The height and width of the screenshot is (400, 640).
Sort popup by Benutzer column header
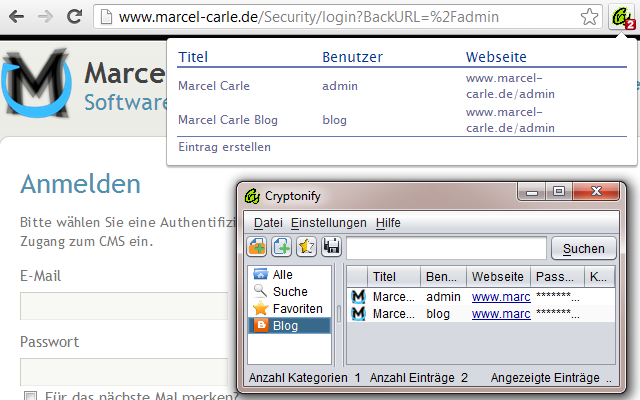tap(353, 57)
